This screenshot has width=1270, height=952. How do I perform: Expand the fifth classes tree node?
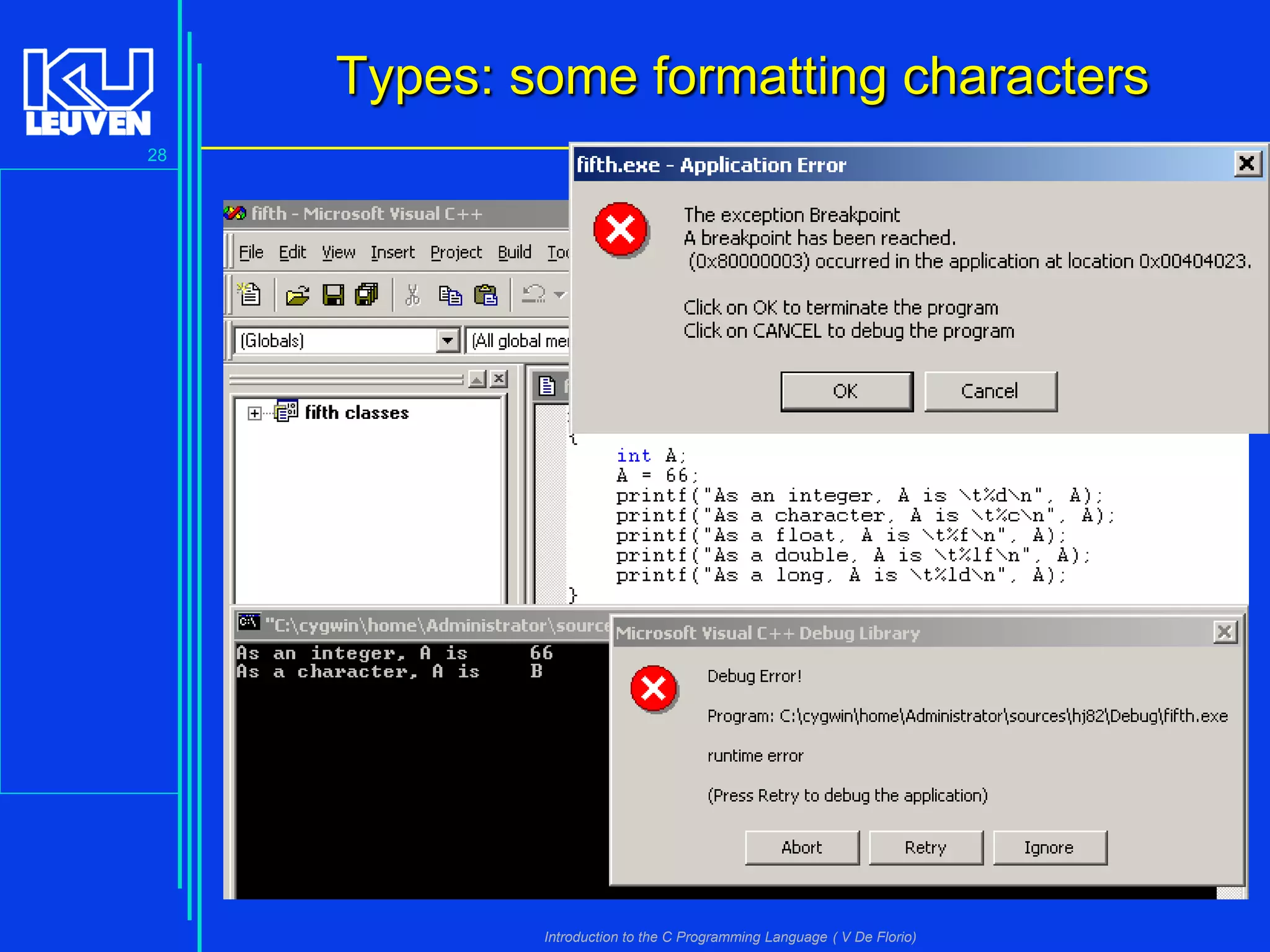(x=254, y=413)
